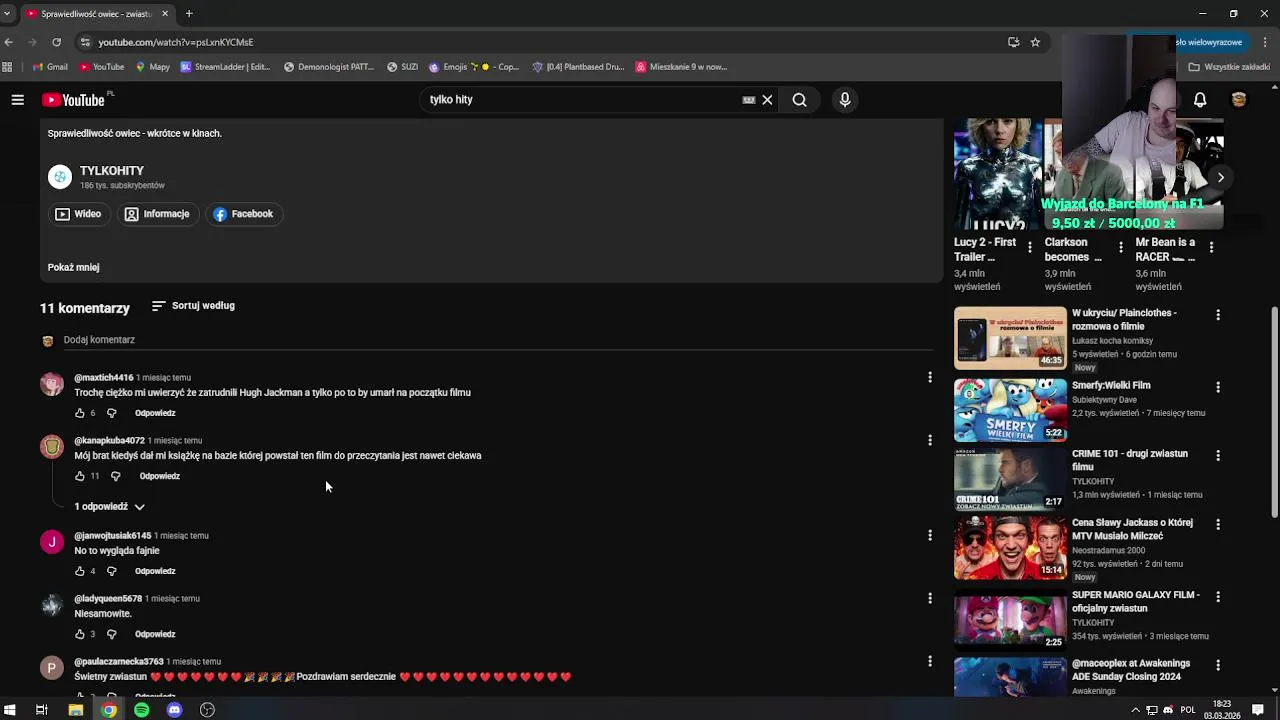Open Mieszkanie 9 w nowym bookmark
The width and height of the screenshot is (1280, 720).
click(x=681, y=67)
